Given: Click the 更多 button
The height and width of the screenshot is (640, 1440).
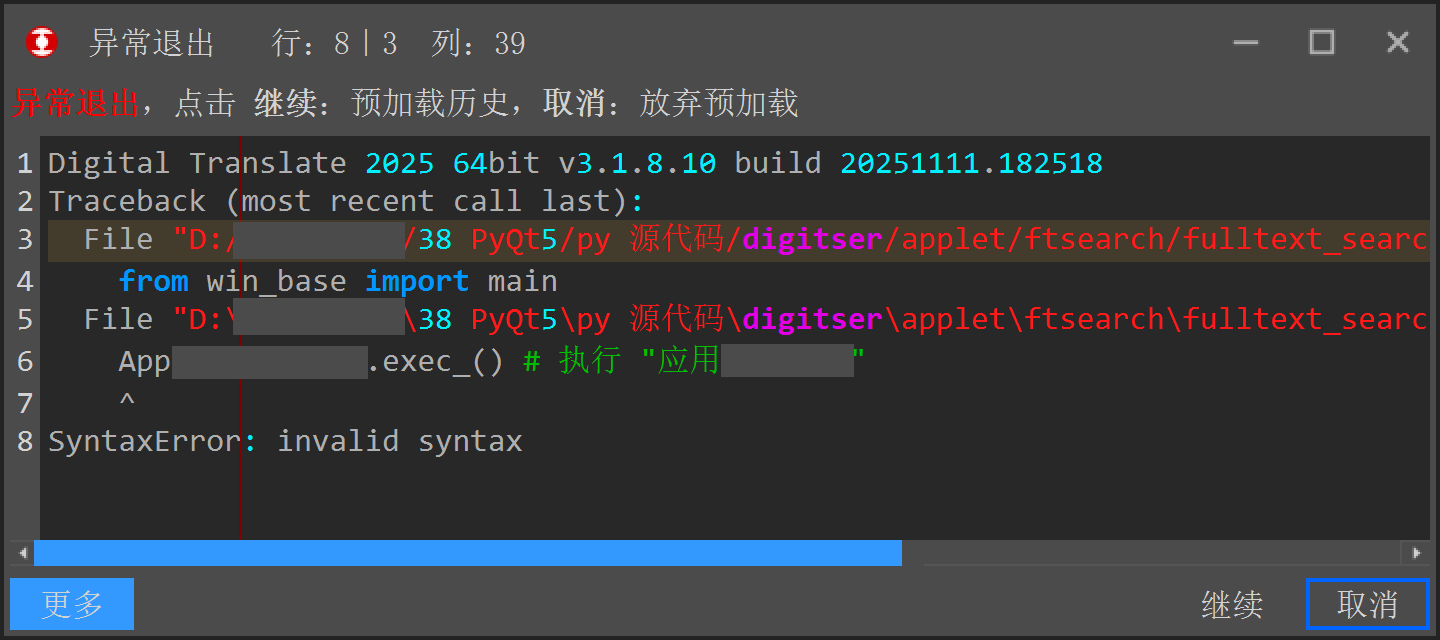Looking at the screenshot, I should [x=72, y=604].
